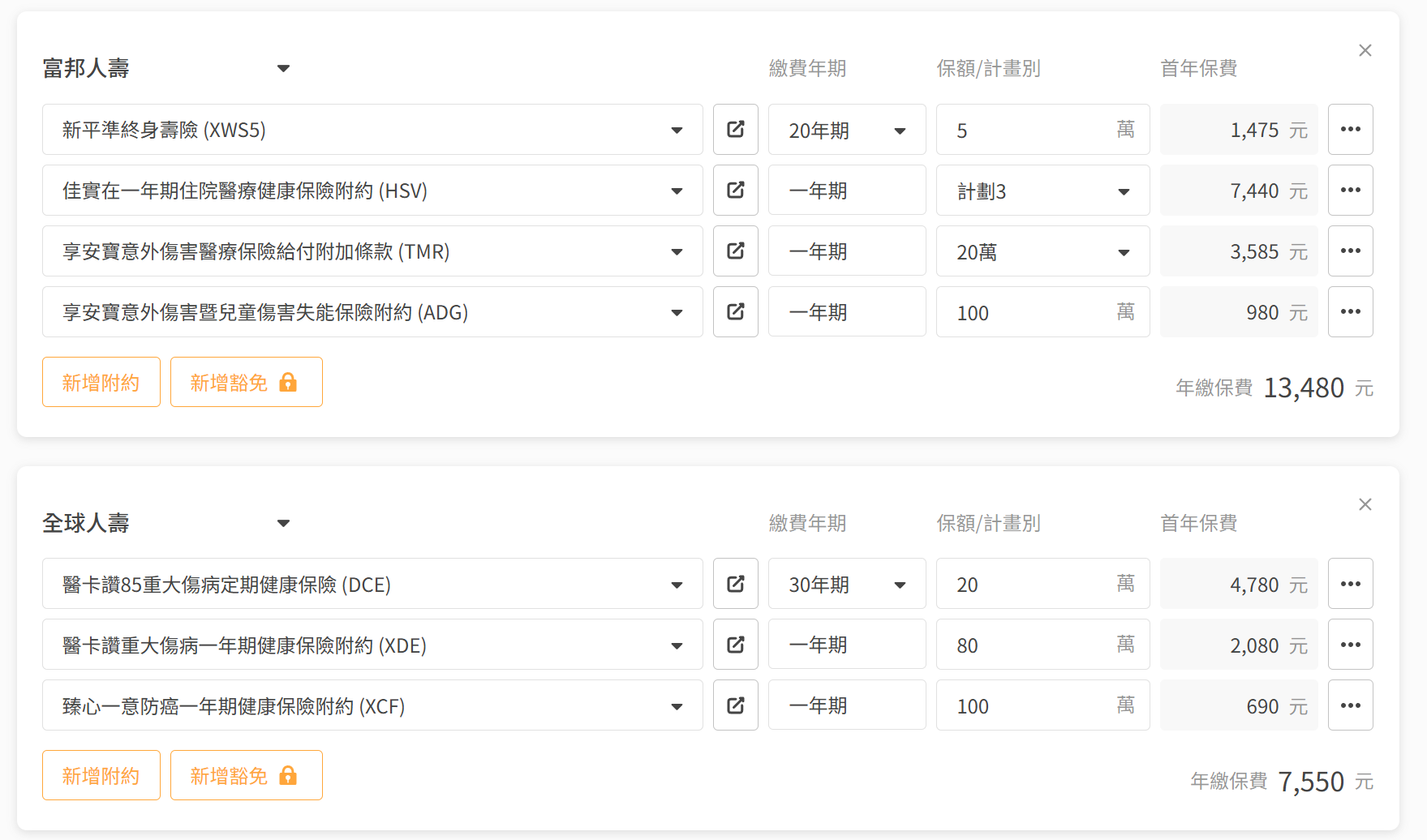This screenshot has width=1427, height=840.
Task: Open the 計劃3 plan dropdown
Action: coord(1042,191)
